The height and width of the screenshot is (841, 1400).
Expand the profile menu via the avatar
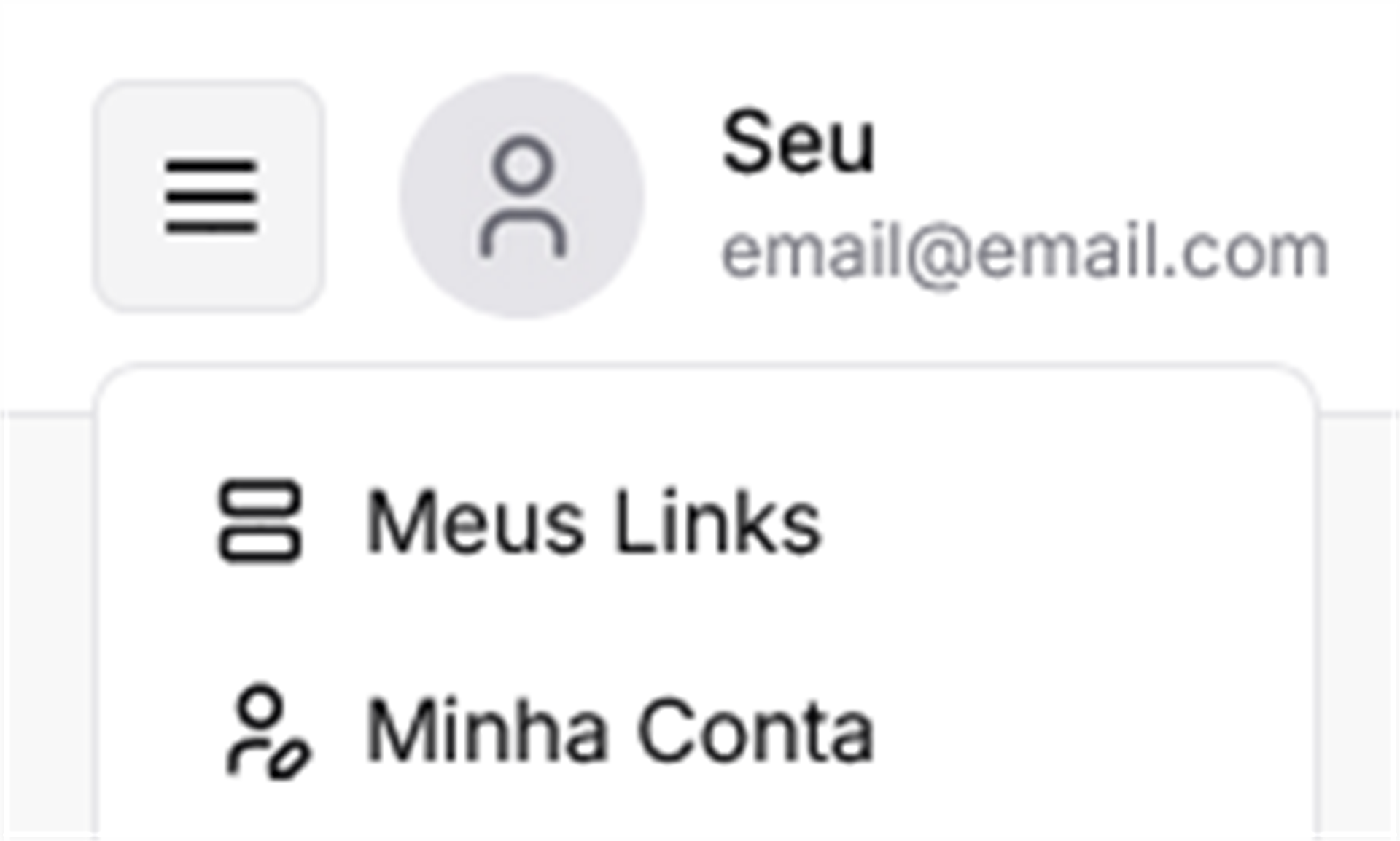pyautogui.click(x=522, y=196)
